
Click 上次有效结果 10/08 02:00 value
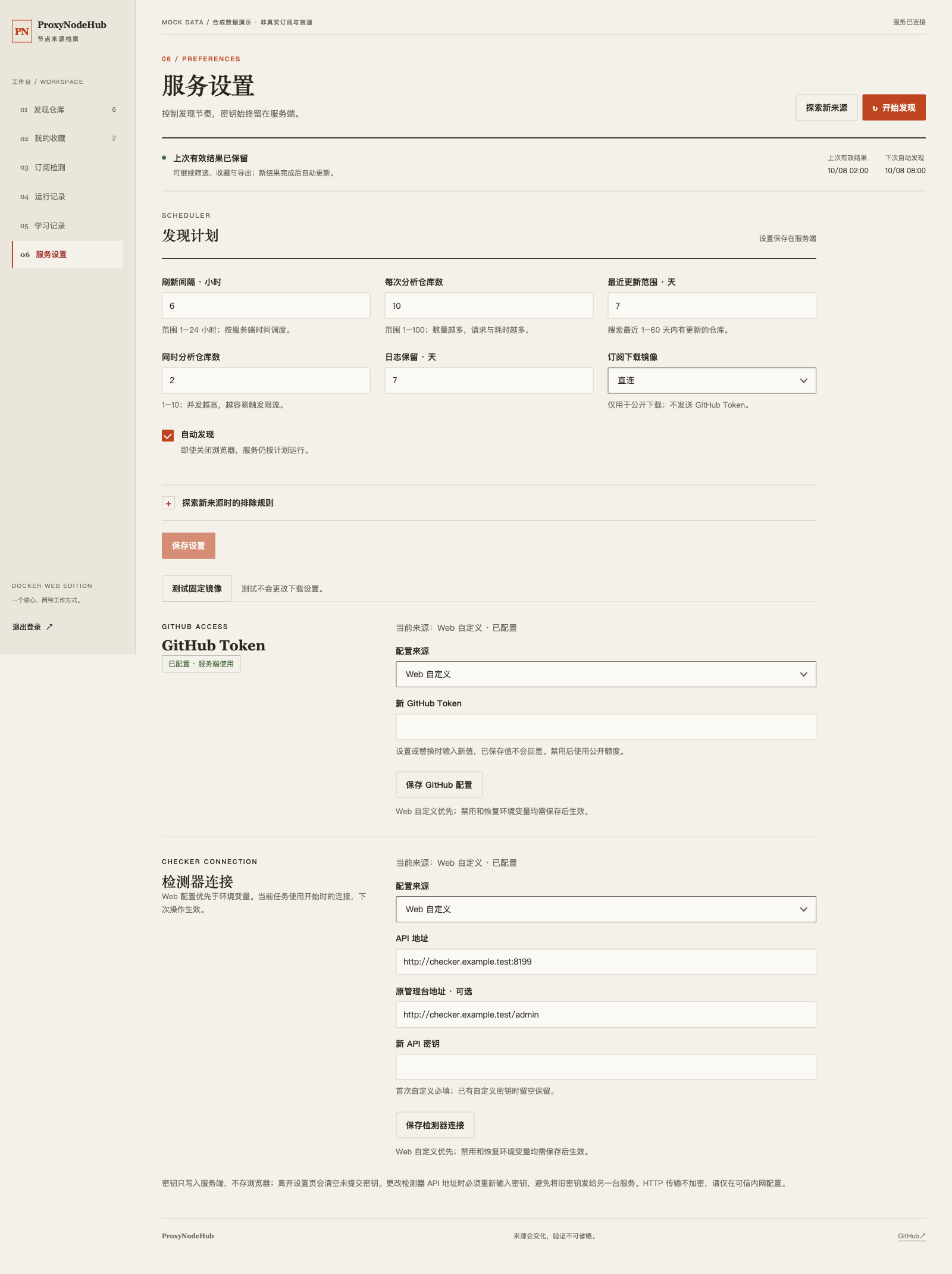coord(848,171)
